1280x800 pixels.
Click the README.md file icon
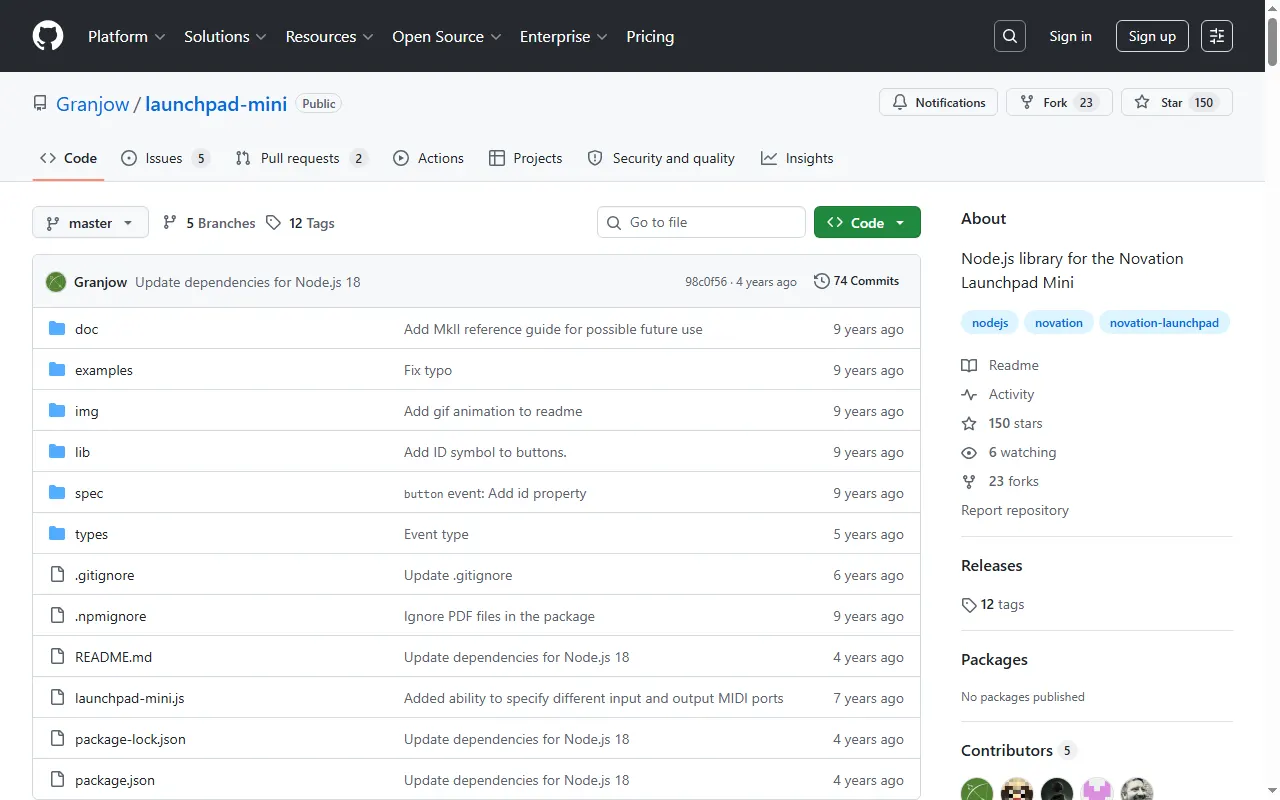(57, 657)
